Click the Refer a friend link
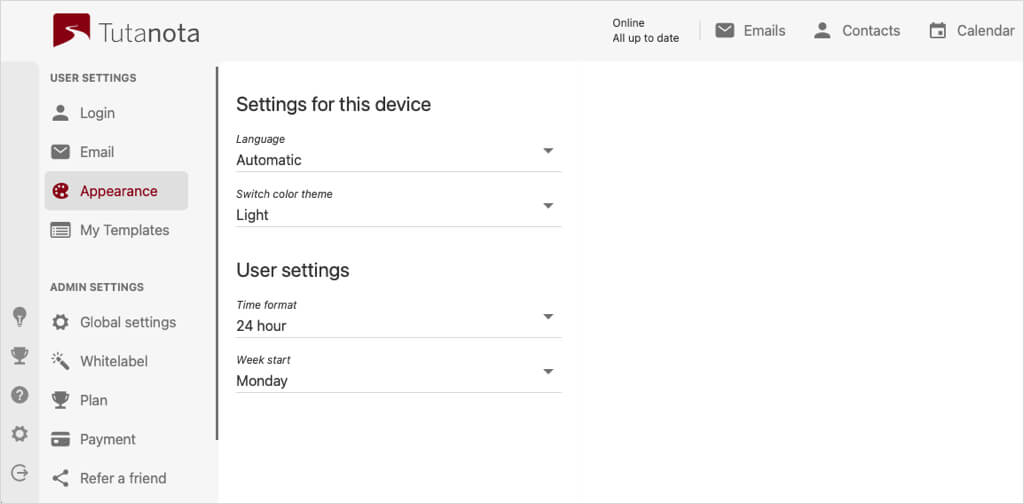Image resolution: width=1024 pixels, height=504 pixels. click(x=123, y=478)
